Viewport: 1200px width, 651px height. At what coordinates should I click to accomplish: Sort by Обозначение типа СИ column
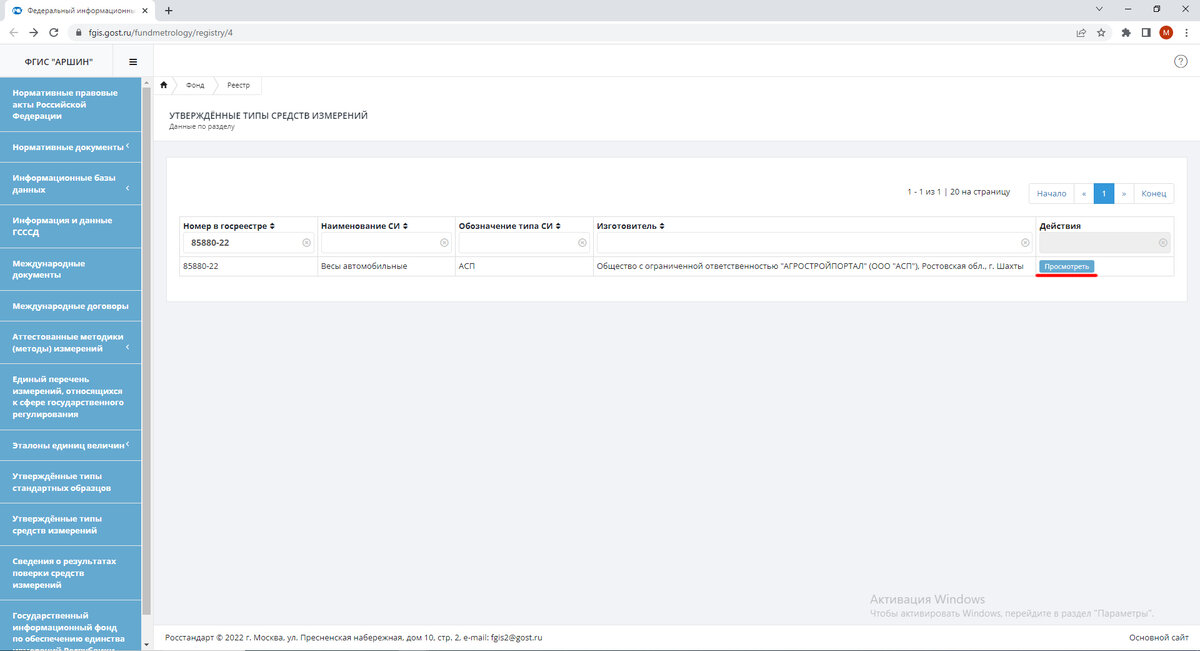point(558,226)
